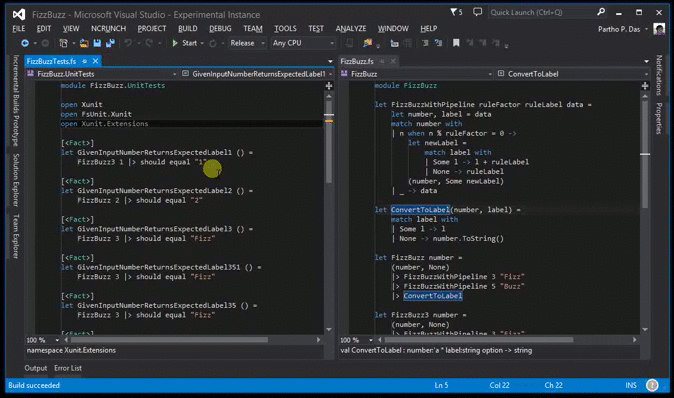Click the Redo arrow icon
Screen dimensions: 674x398
[x=149, y=43]
